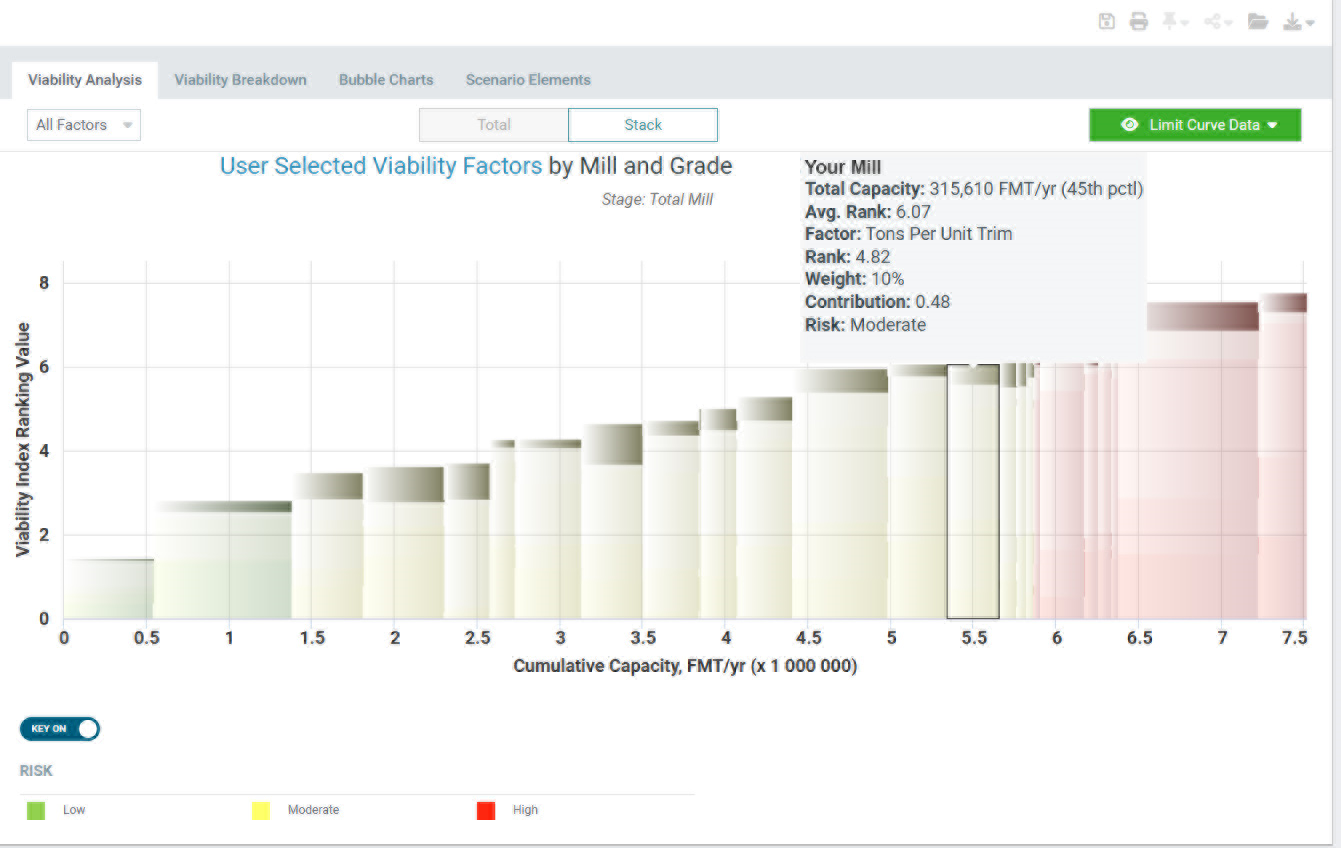Share the current view

(x=1213, y=21)
